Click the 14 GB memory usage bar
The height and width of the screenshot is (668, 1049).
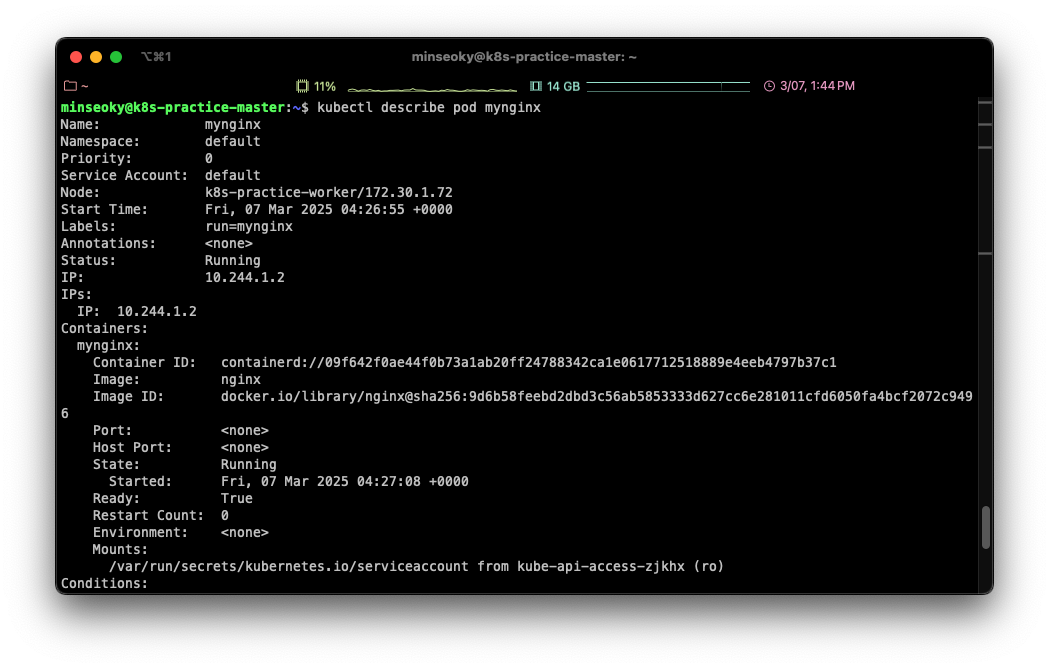coord(667,87)
